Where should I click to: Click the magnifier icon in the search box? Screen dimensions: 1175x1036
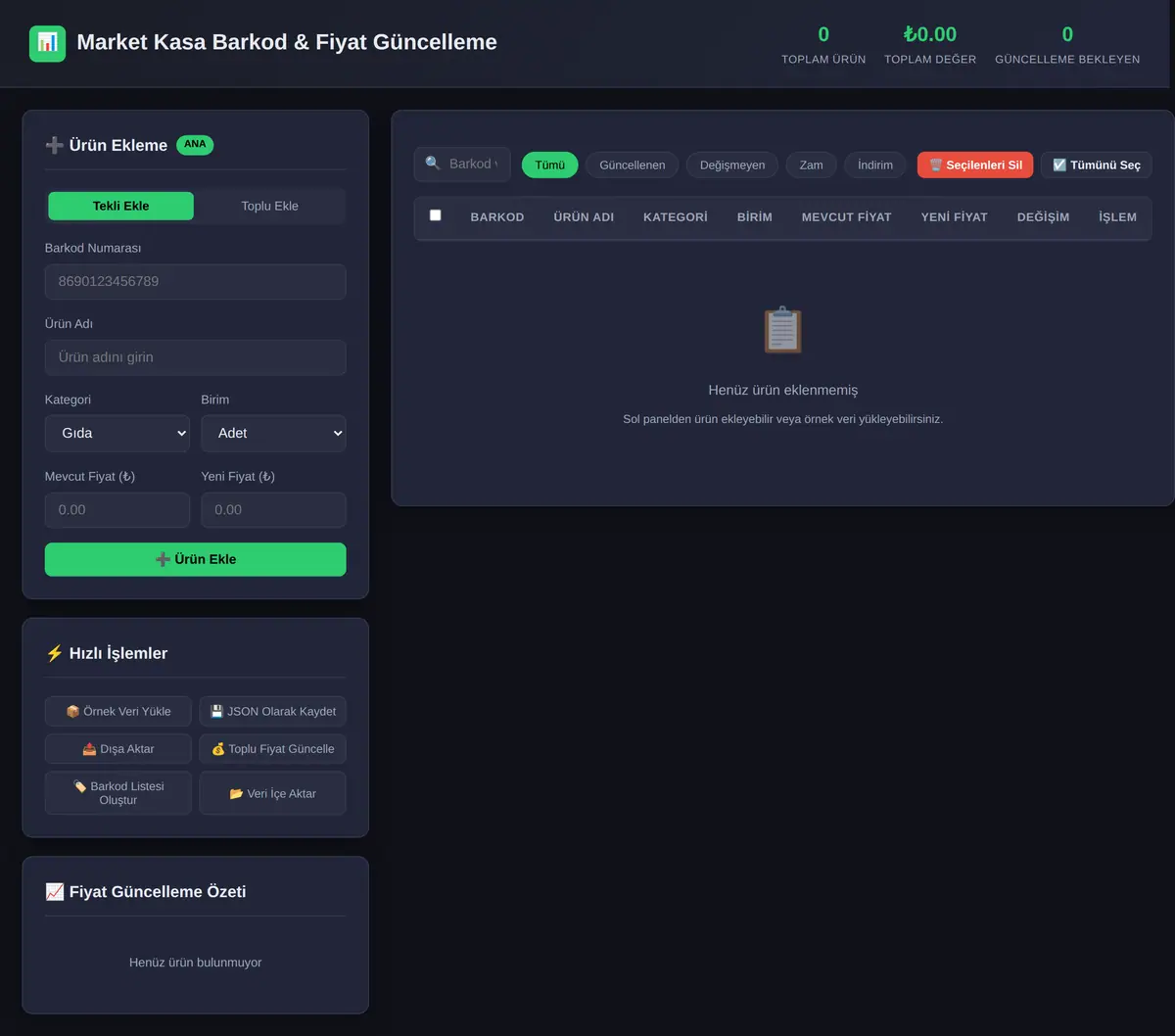(x=433, y=164)
